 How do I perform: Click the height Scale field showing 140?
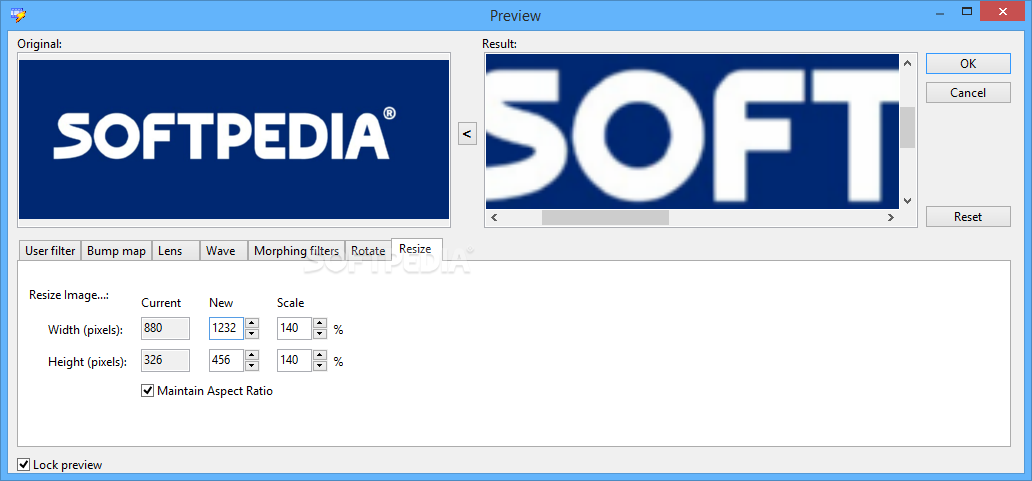pos(294,360)
